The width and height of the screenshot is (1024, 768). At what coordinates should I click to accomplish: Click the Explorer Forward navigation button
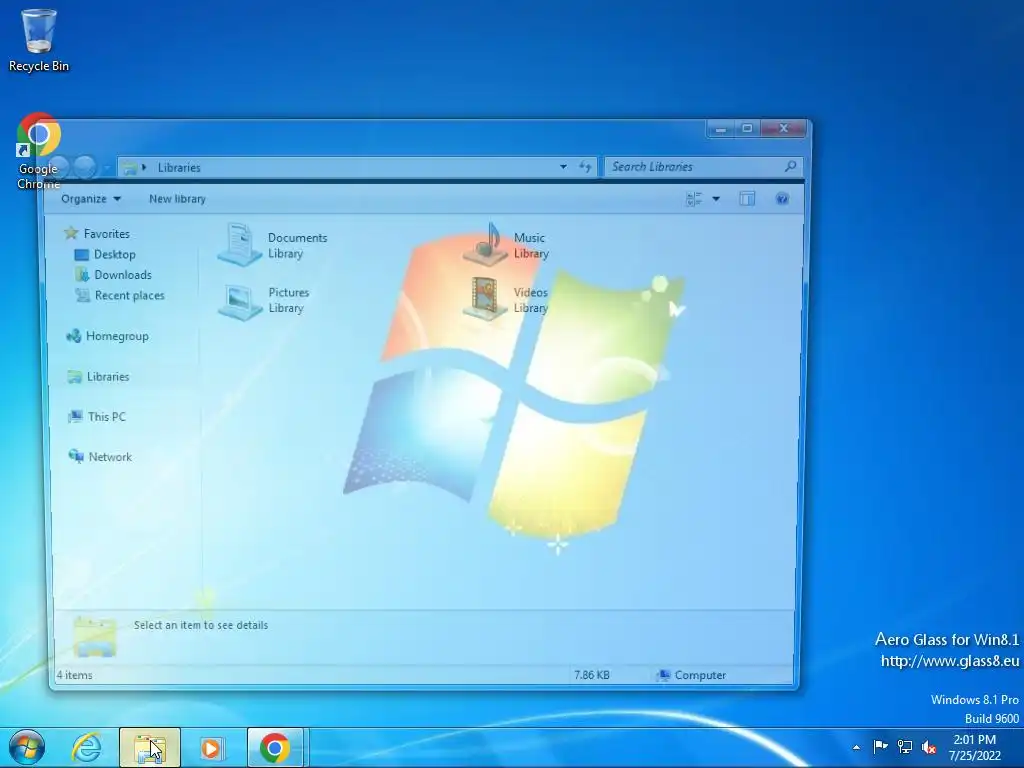[x=85, y=167]
